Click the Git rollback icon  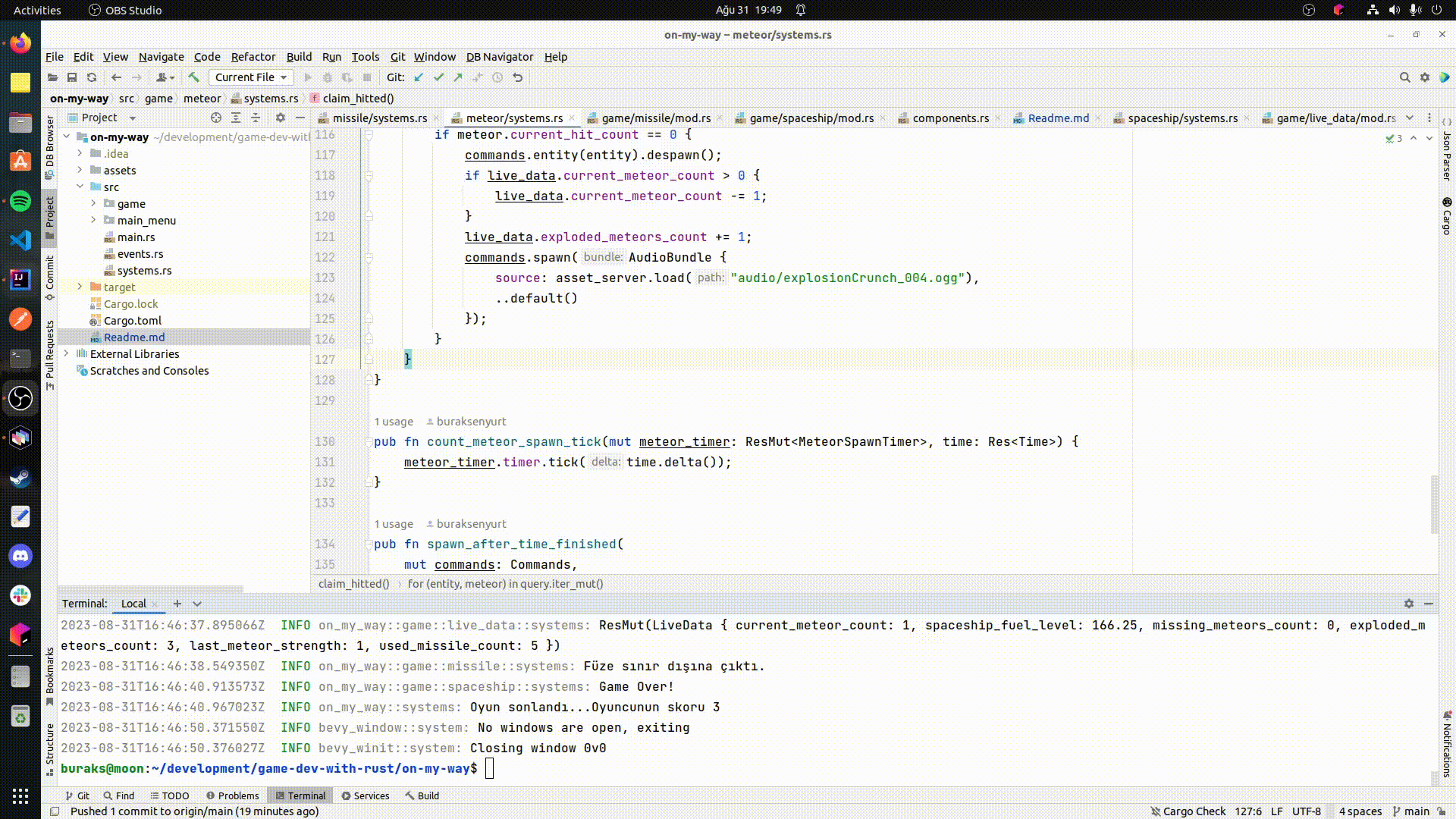point(518,77)
